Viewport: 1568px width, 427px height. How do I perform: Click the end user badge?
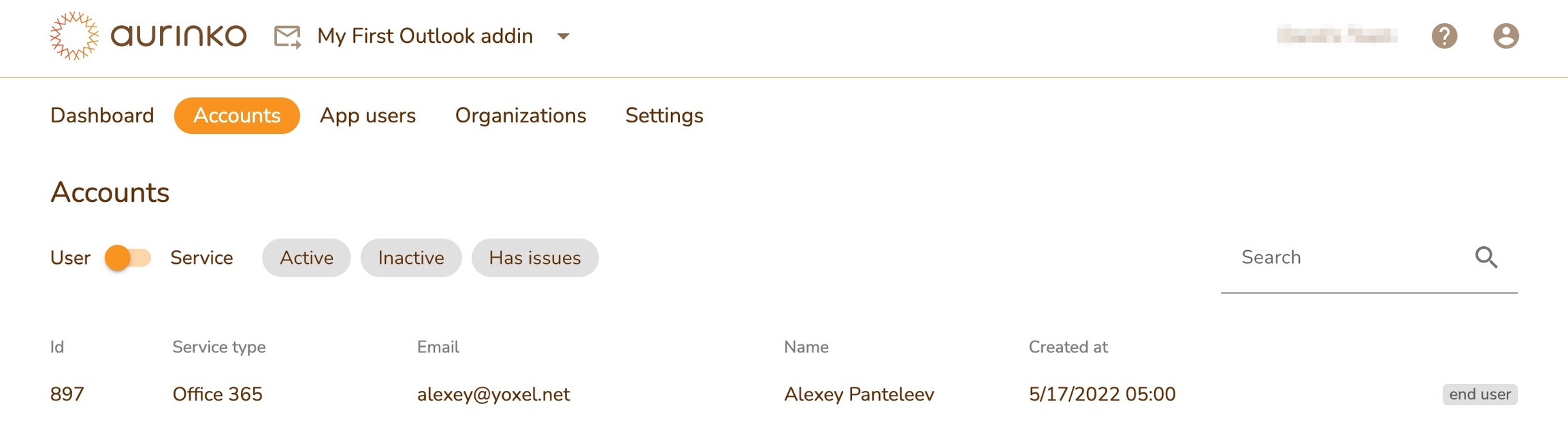click(1480, 394)
